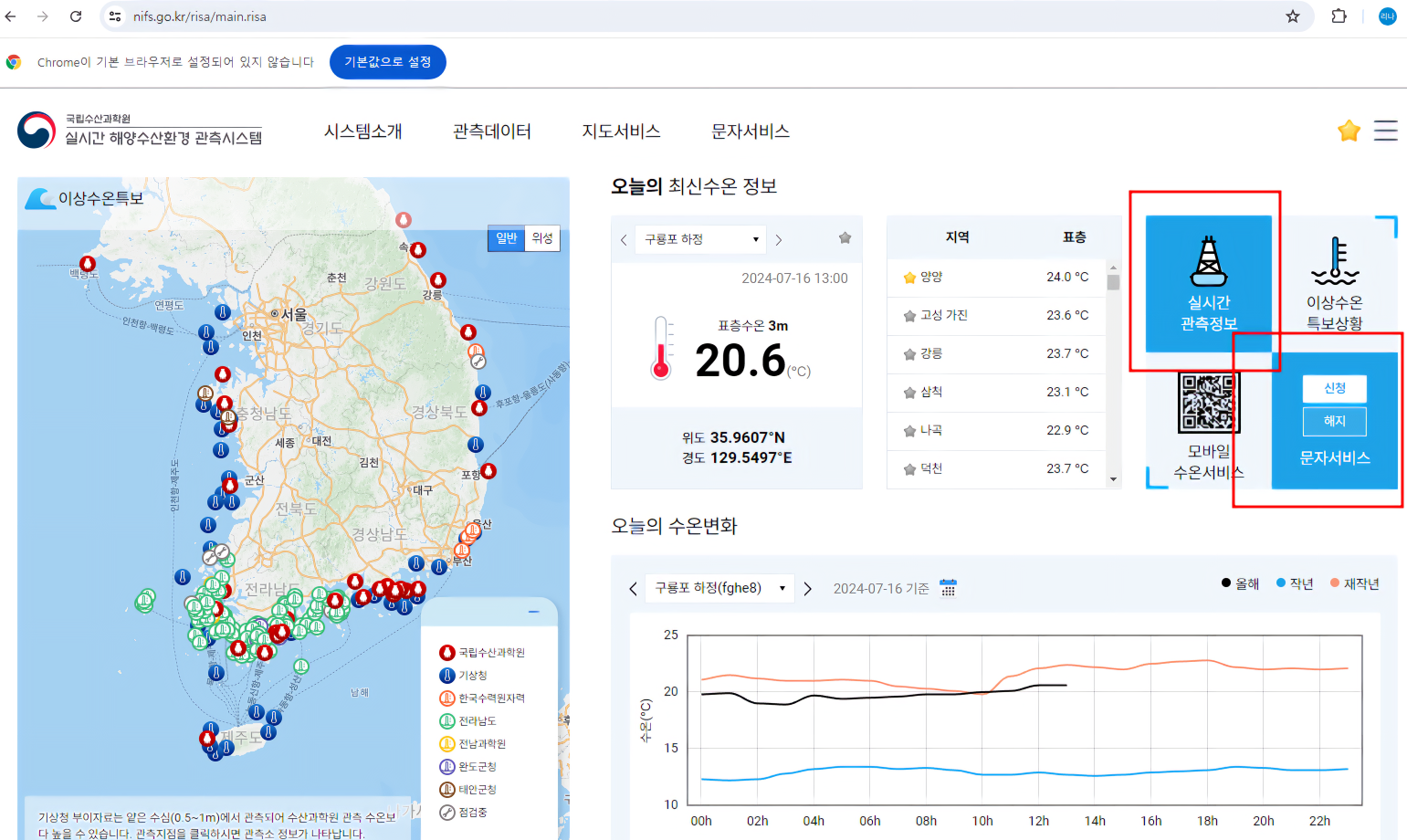Toggle star for 양양 row
The height and width of the screenshot is (840, 1407).
(909, 278)
